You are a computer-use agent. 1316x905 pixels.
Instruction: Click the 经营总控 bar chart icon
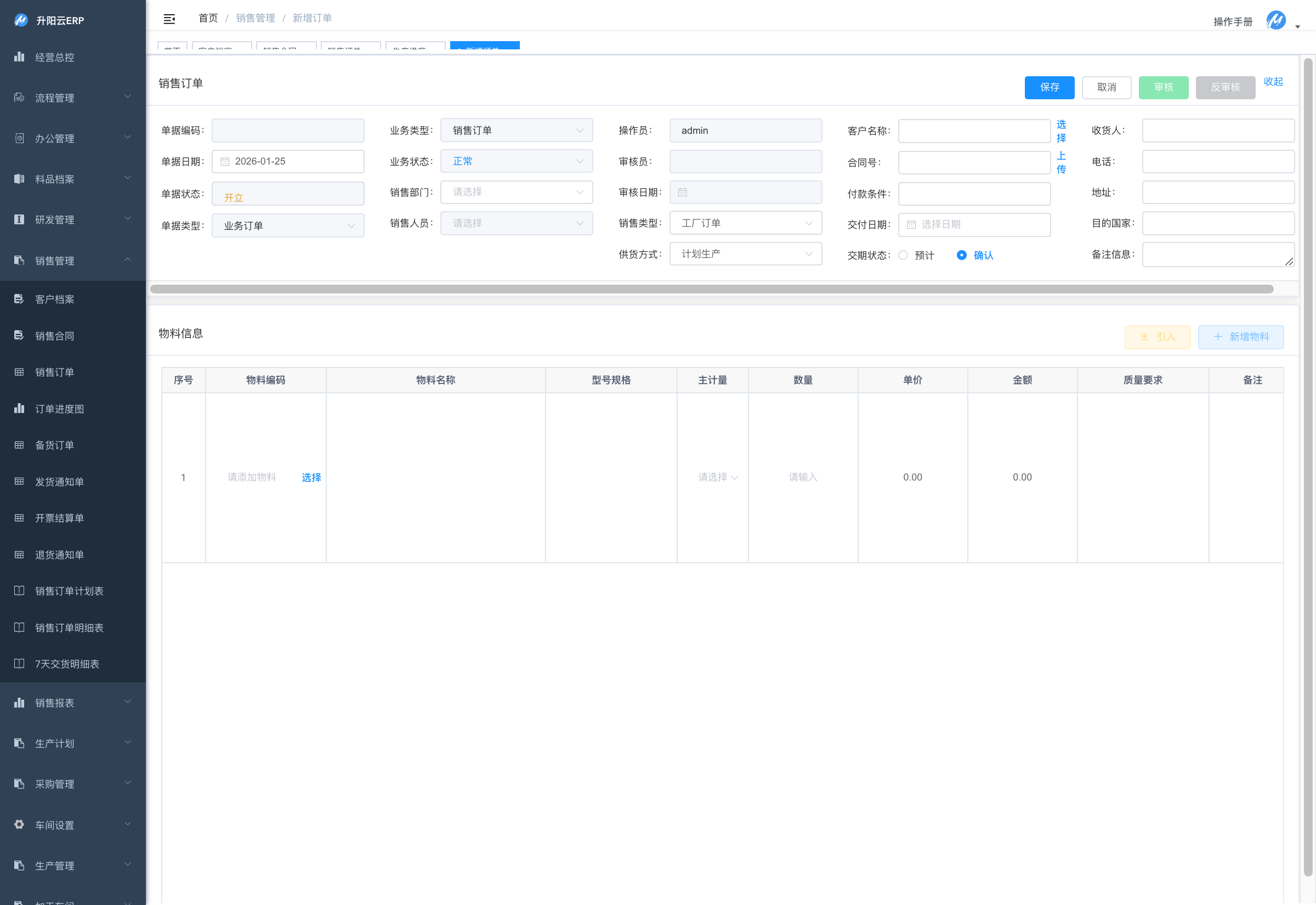click(19, 56)
